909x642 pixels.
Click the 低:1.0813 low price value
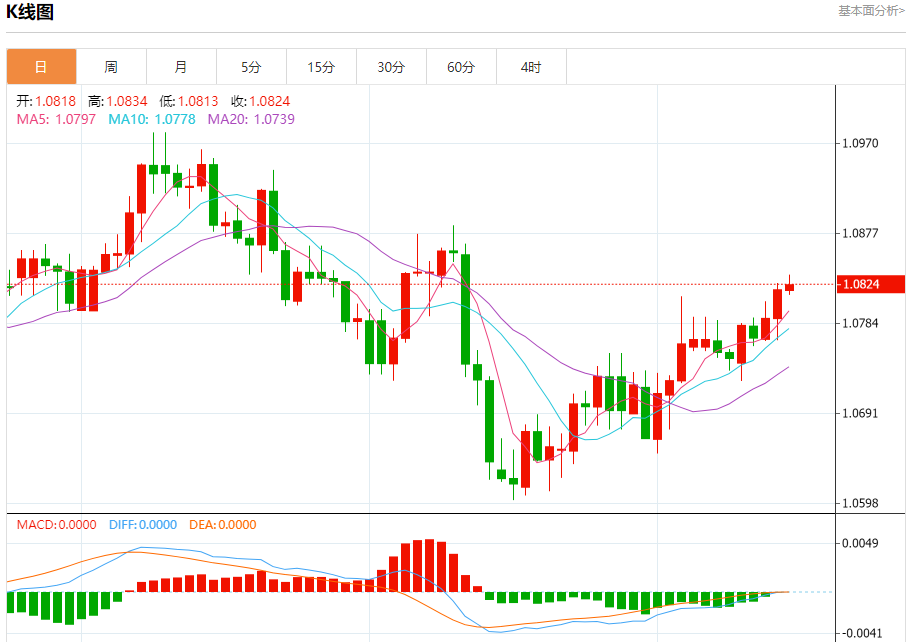click(x=189, y=101)
